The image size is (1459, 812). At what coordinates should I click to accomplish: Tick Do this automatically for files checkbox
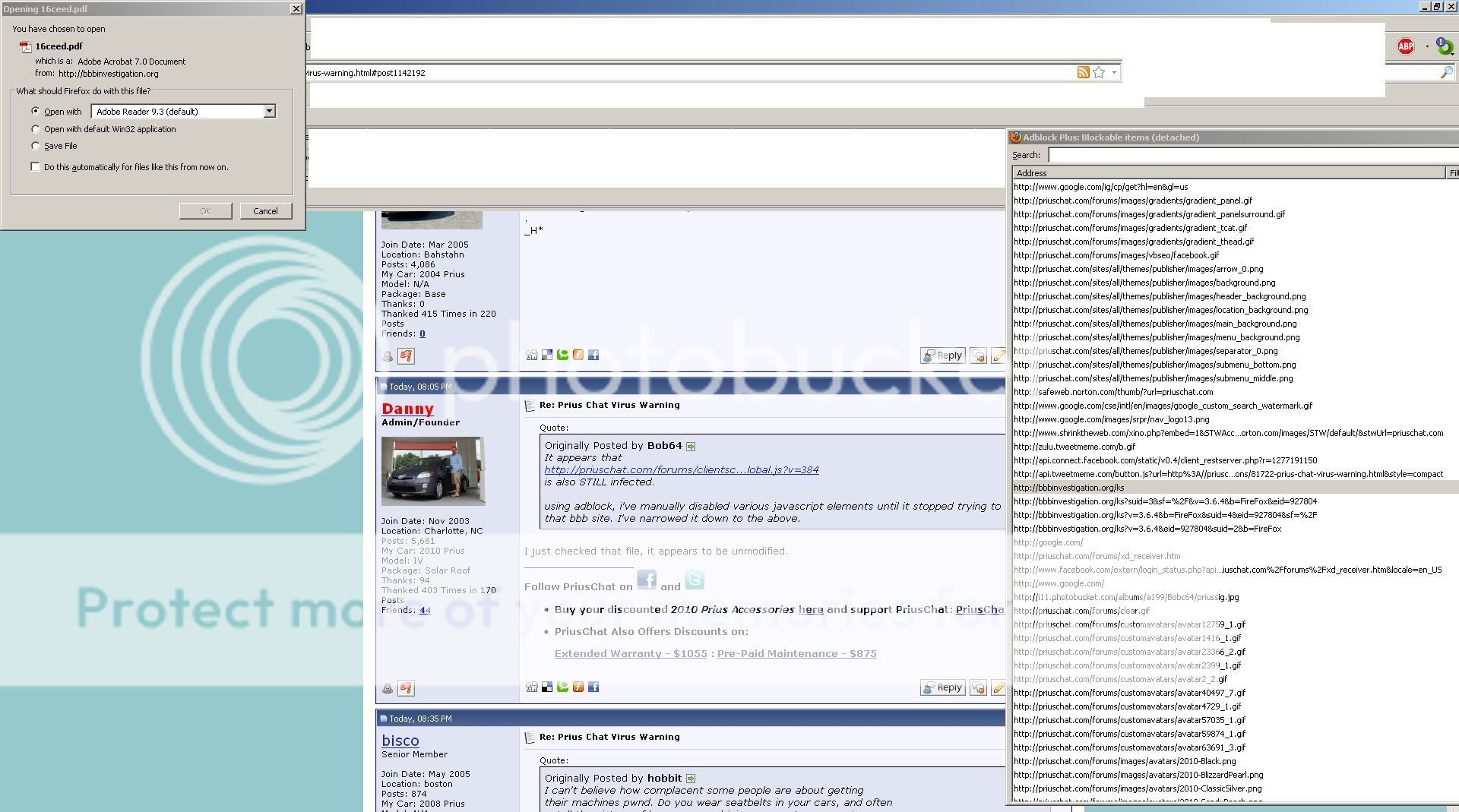(x=35, y=167)
